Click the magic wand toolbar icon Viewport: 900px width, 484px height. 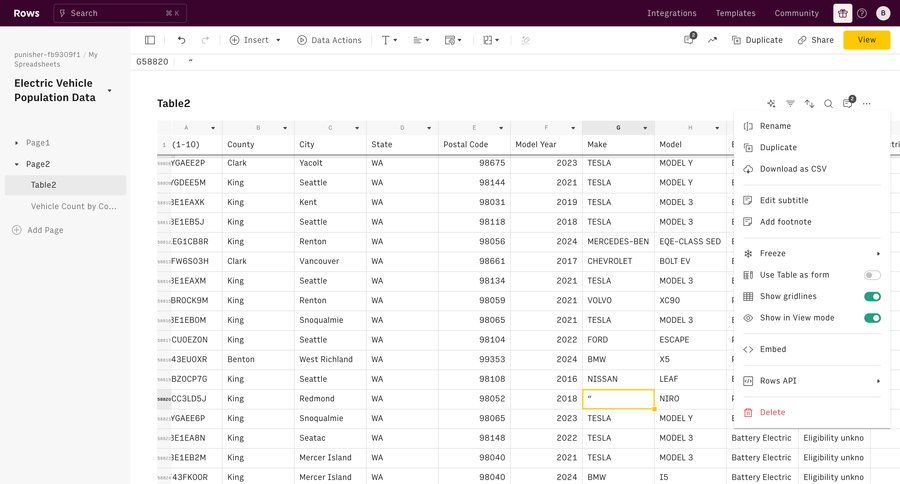pos(525,40)
